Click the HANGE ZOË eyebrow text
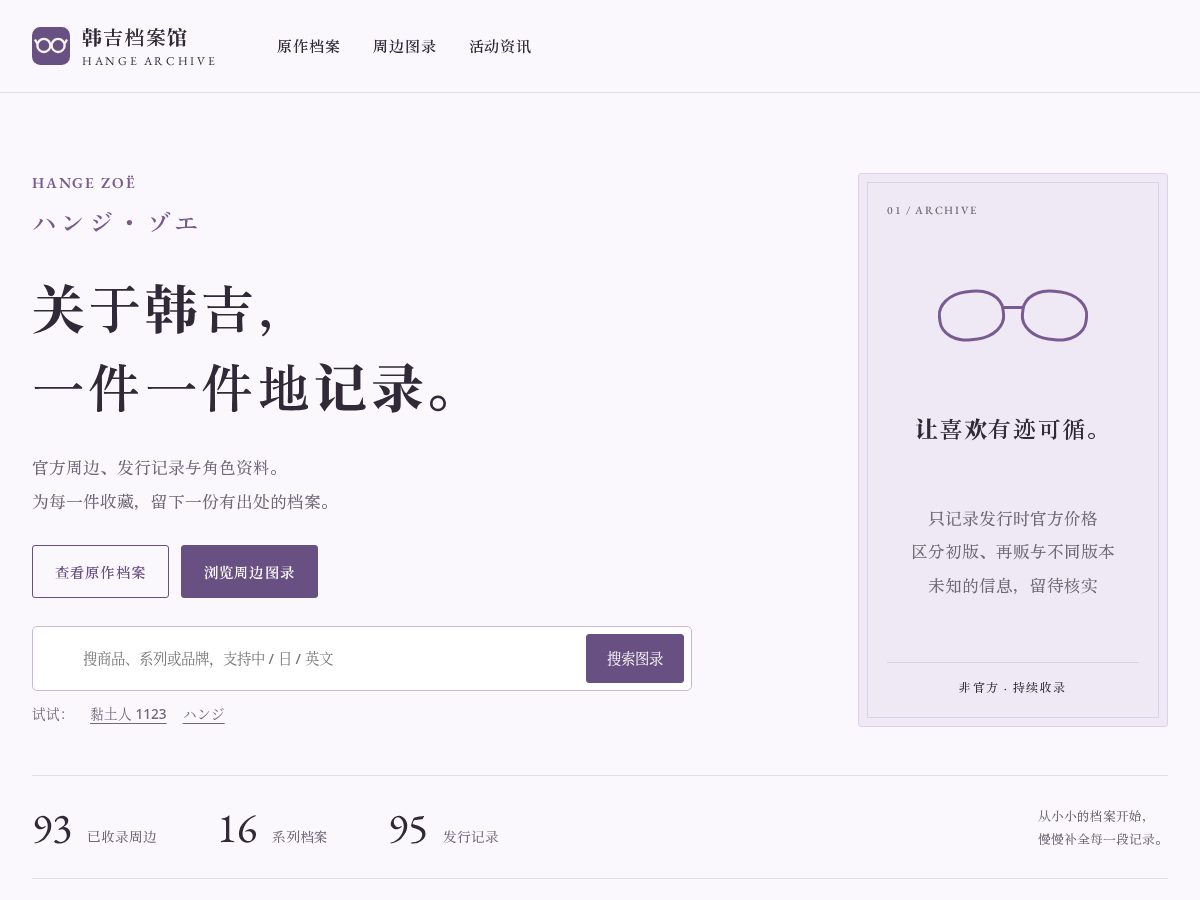 tap(84, 183)
